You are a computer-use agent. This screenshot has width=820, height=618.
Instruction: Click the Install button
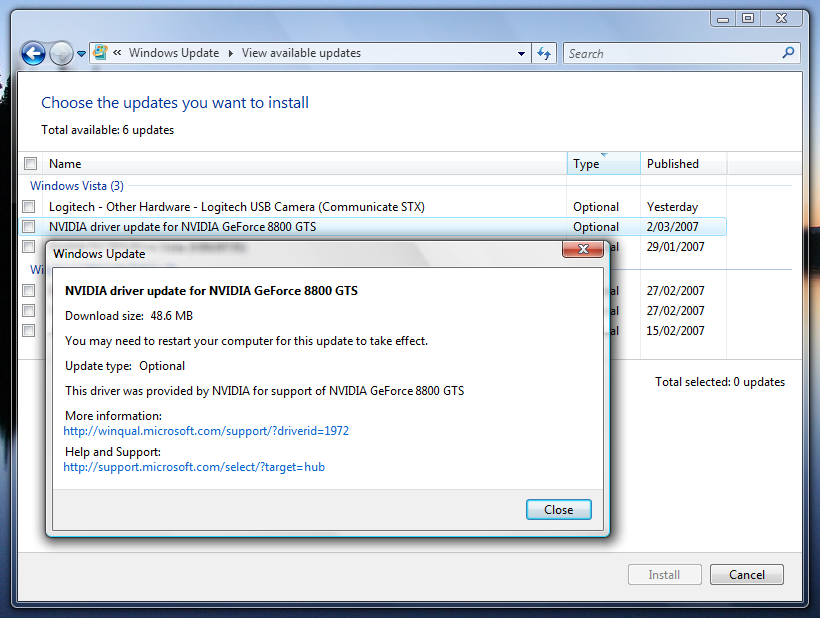point(664,575)
